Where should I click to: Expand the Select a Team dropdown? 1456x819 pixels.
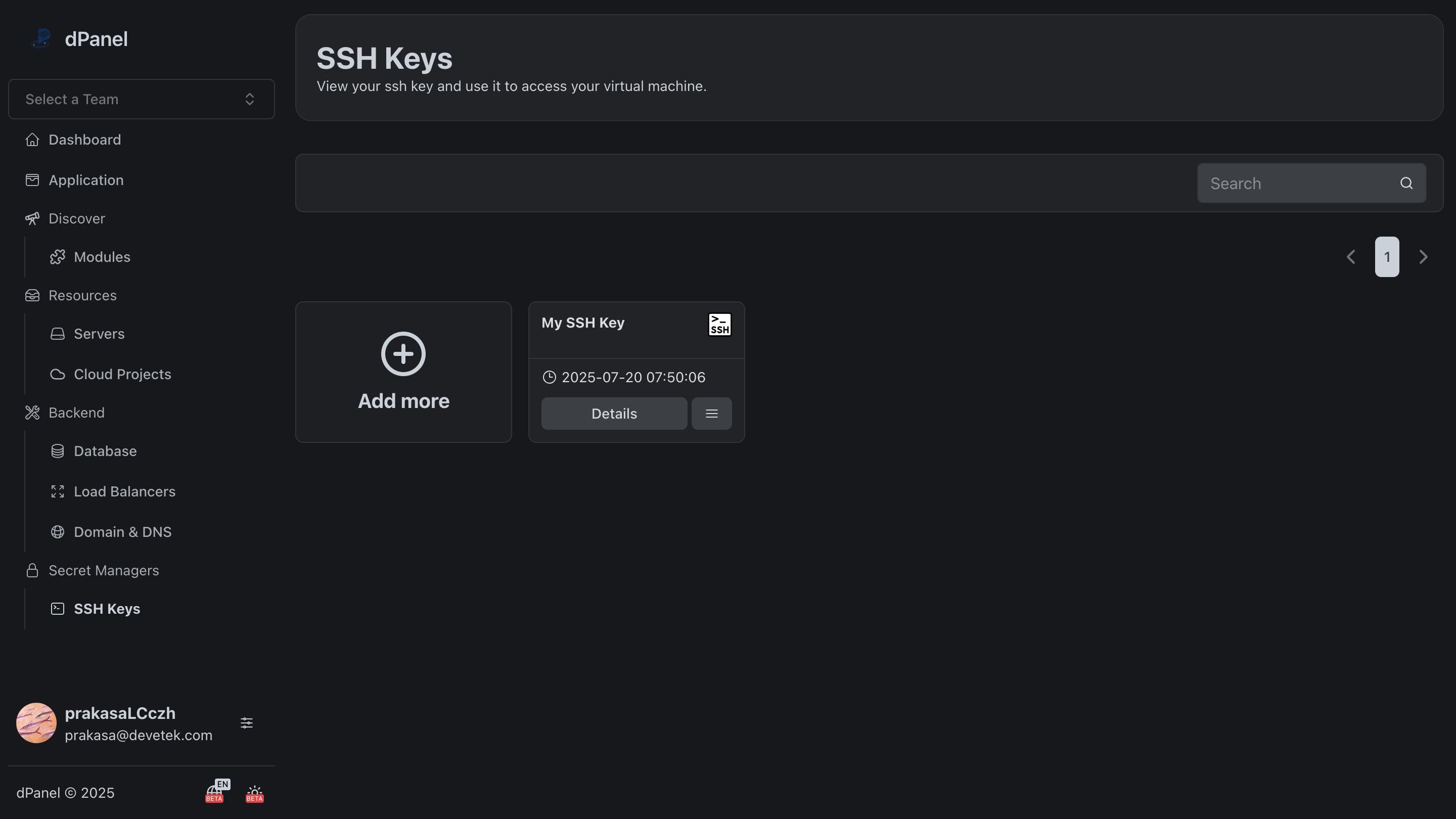(x=142, y=99)
